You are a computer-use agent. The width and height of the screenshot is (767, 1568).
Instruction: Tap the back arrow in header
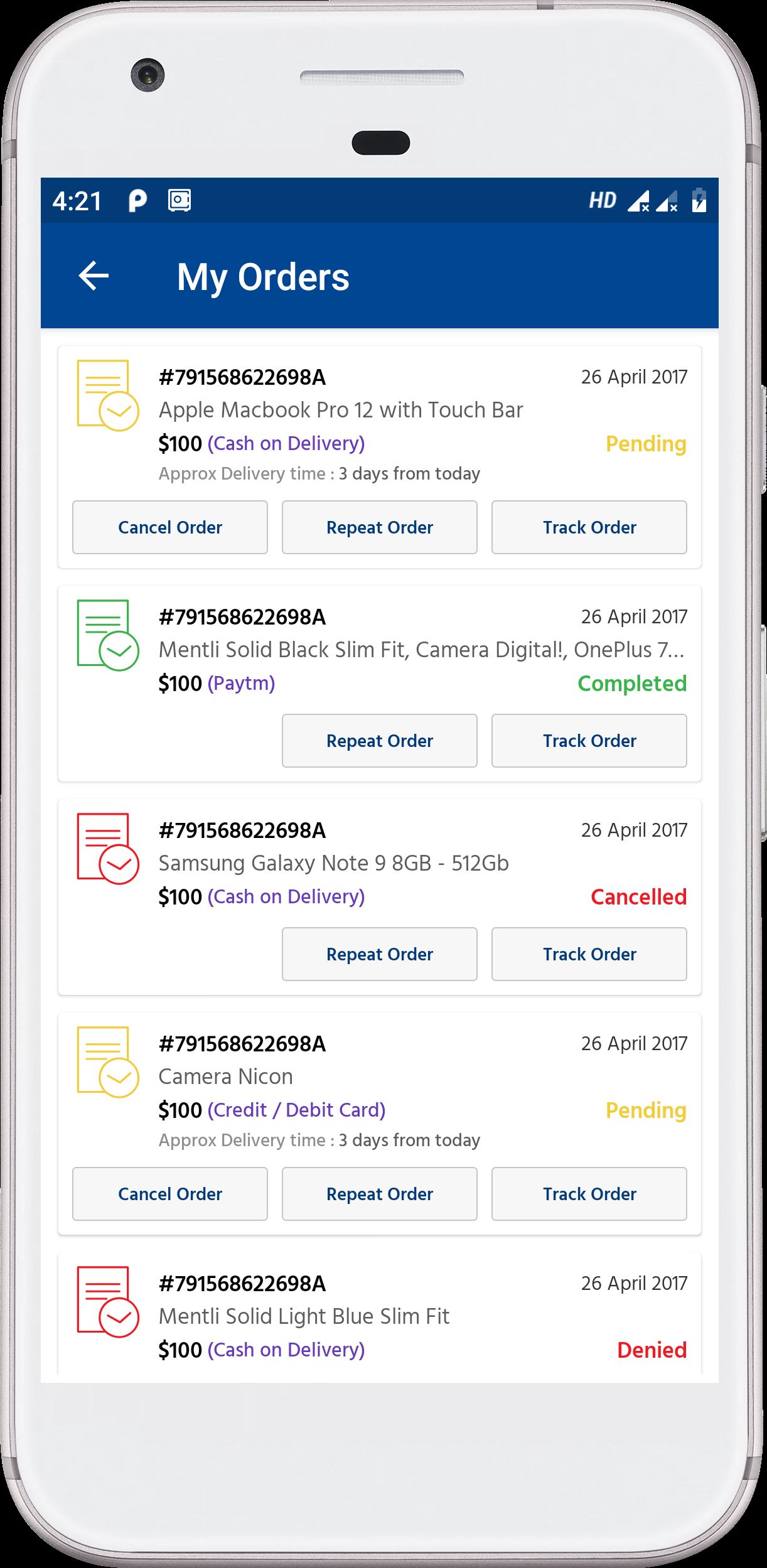click(x=94, y=276)
